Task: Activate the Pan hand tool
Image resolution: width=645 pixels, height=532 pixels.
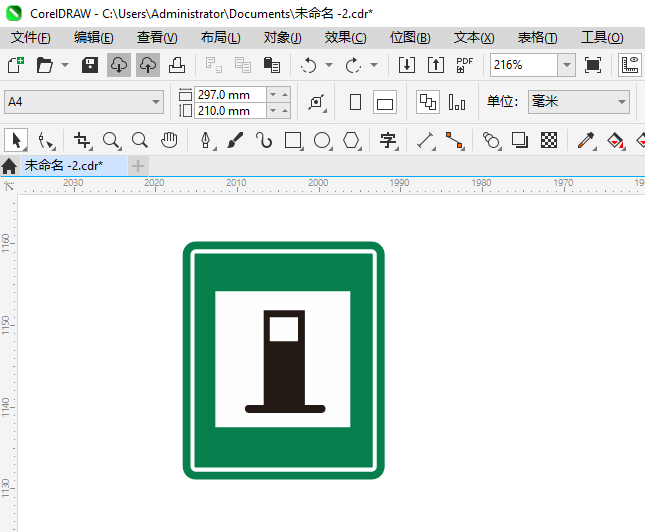Action: coord(170,140)
